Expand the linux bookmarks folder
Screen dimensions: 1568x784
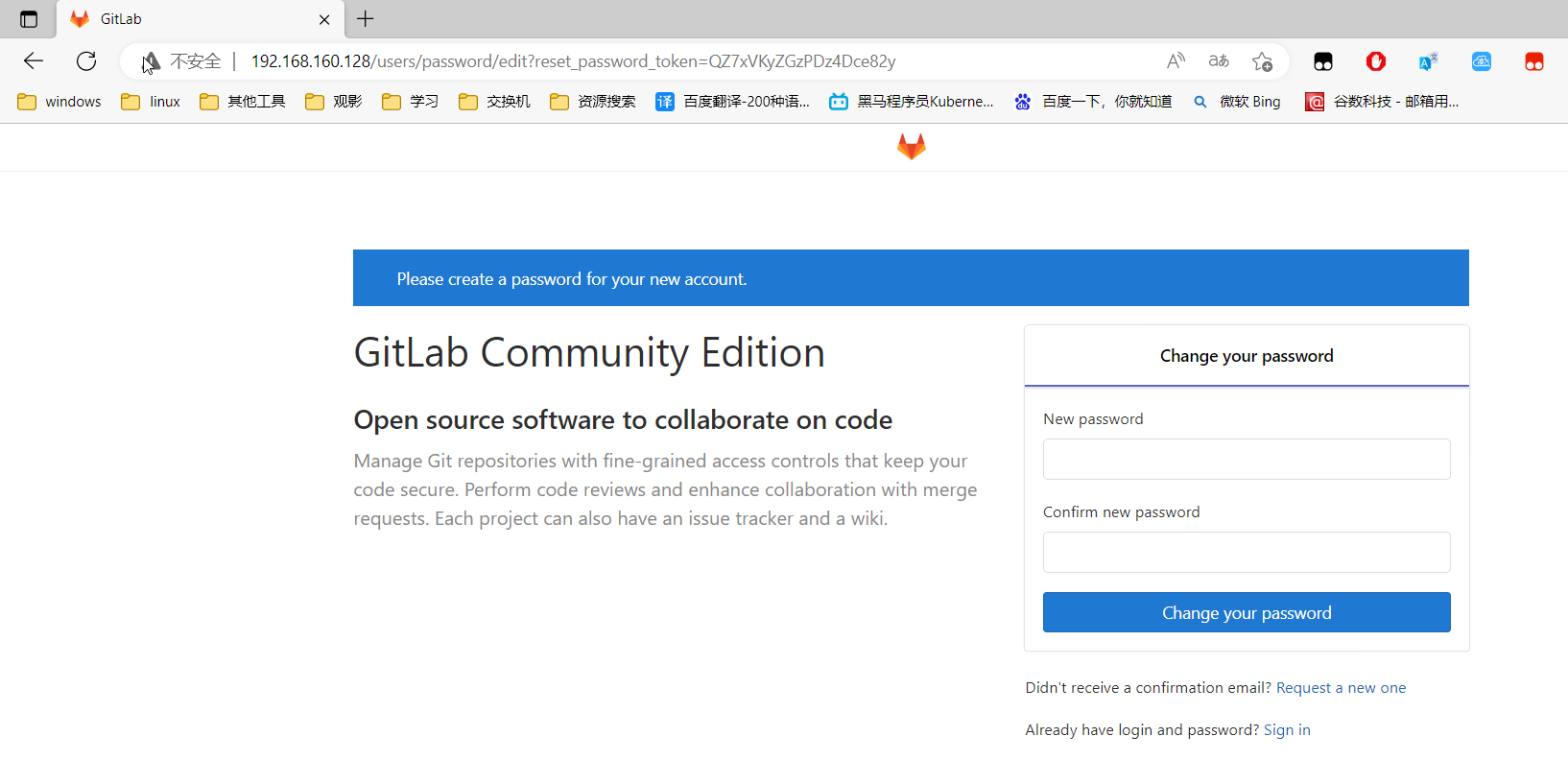click(152, 102)
